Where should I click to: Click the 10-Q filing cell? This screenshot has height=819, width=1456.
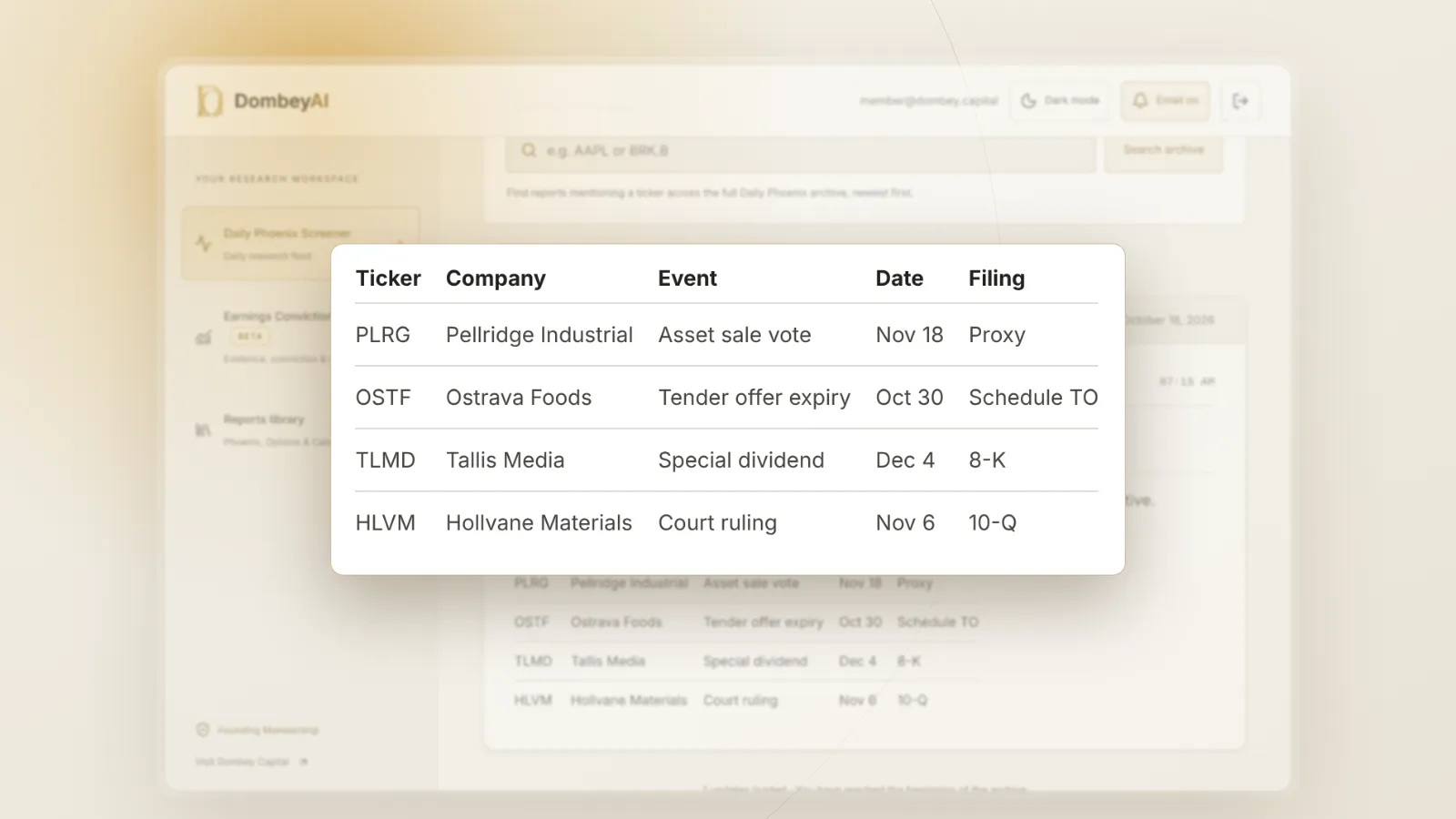[993, 523]
